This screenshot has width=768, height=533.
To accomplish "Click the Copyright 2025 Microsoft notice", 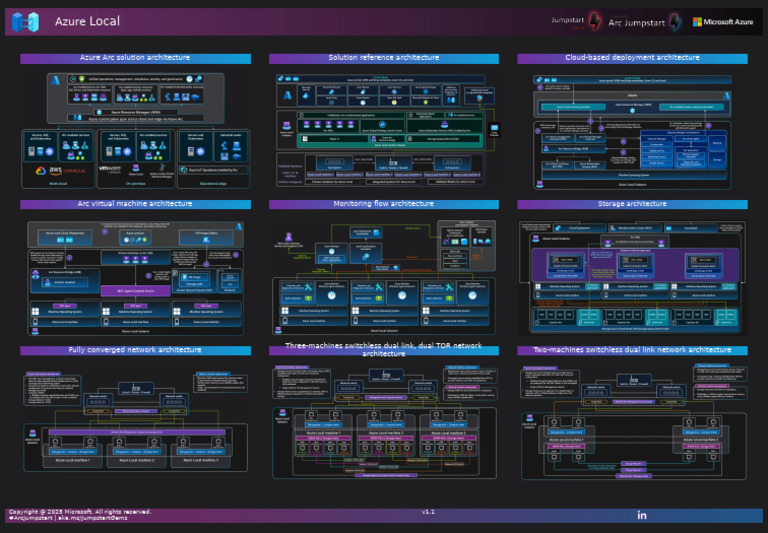I will click(80, 511).
